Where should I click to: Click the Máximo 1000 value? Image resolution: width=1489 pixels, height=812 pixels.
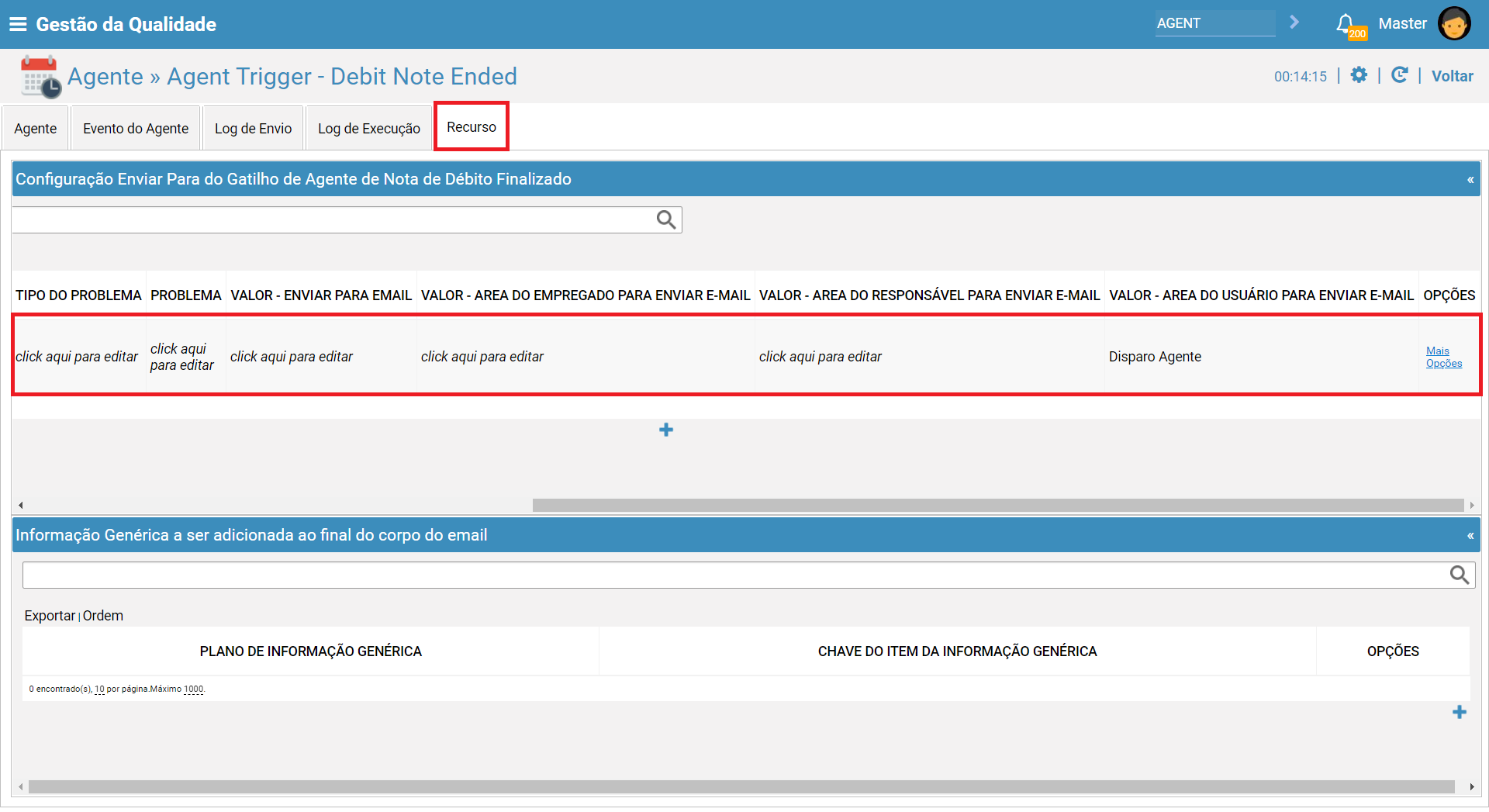click(193, 689)
